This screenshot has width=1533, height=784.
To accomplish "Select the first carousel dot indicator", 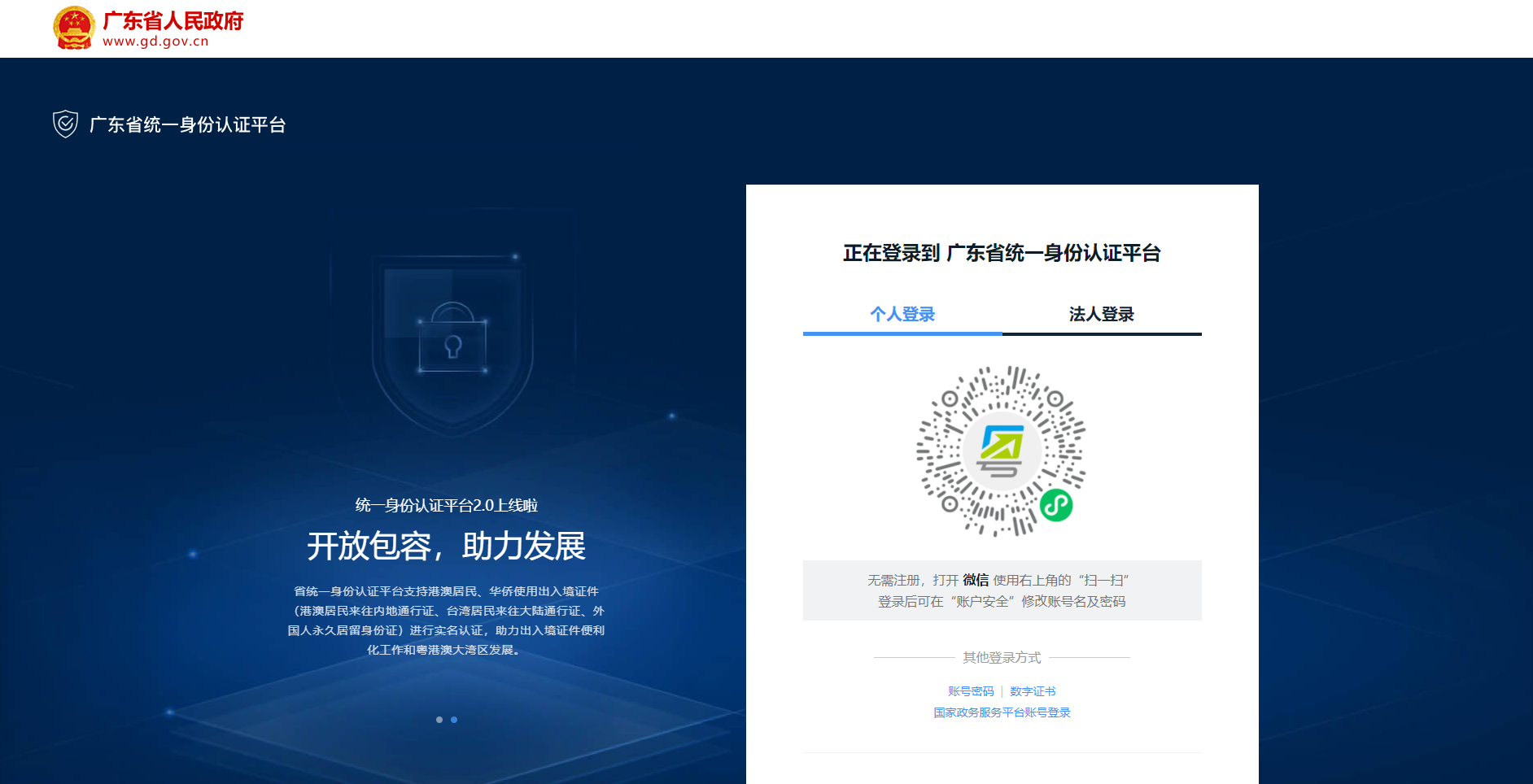I will tap(439, 720).
